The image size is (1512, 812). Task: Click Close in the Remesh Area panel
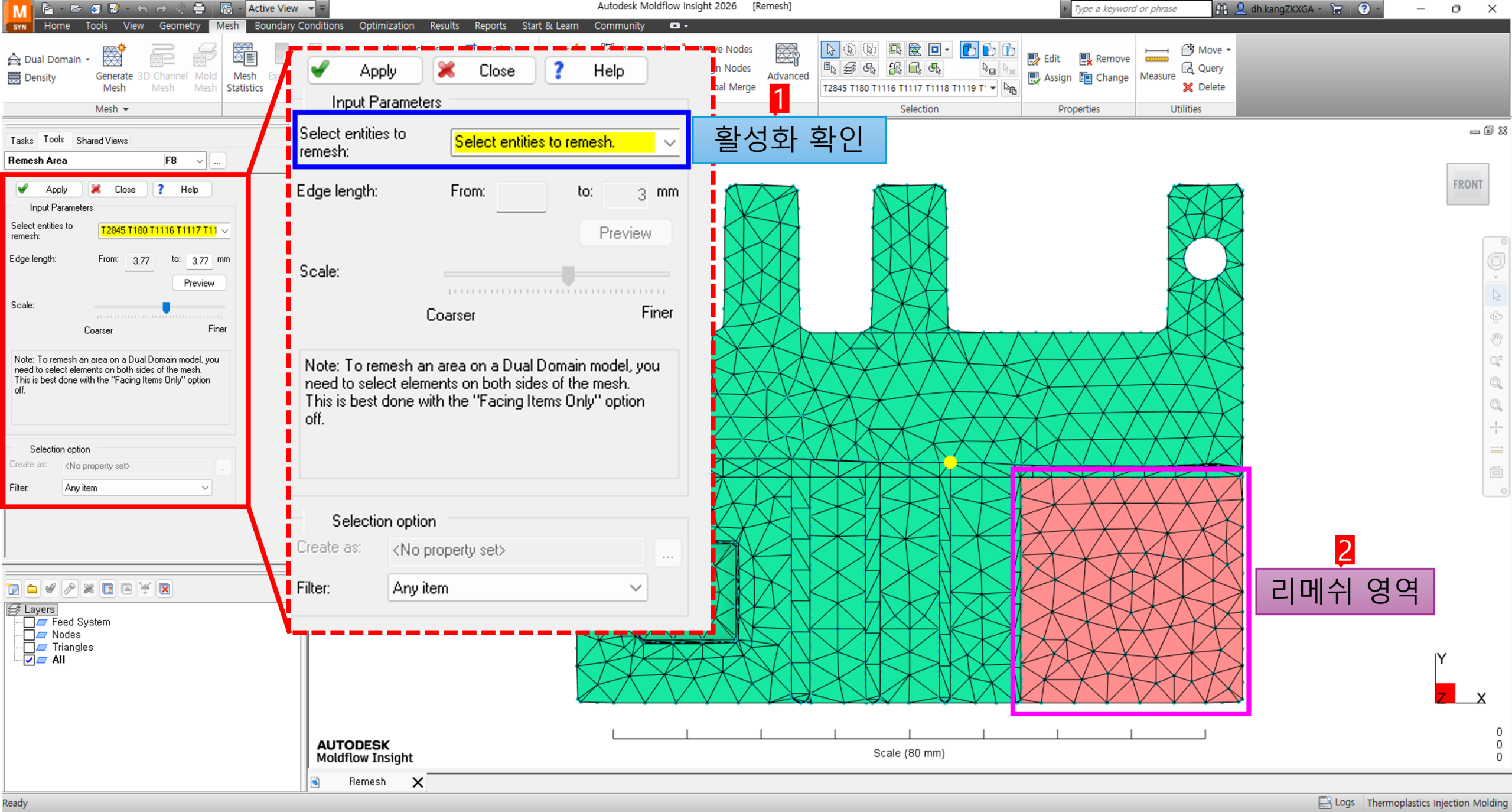point(118,189)
